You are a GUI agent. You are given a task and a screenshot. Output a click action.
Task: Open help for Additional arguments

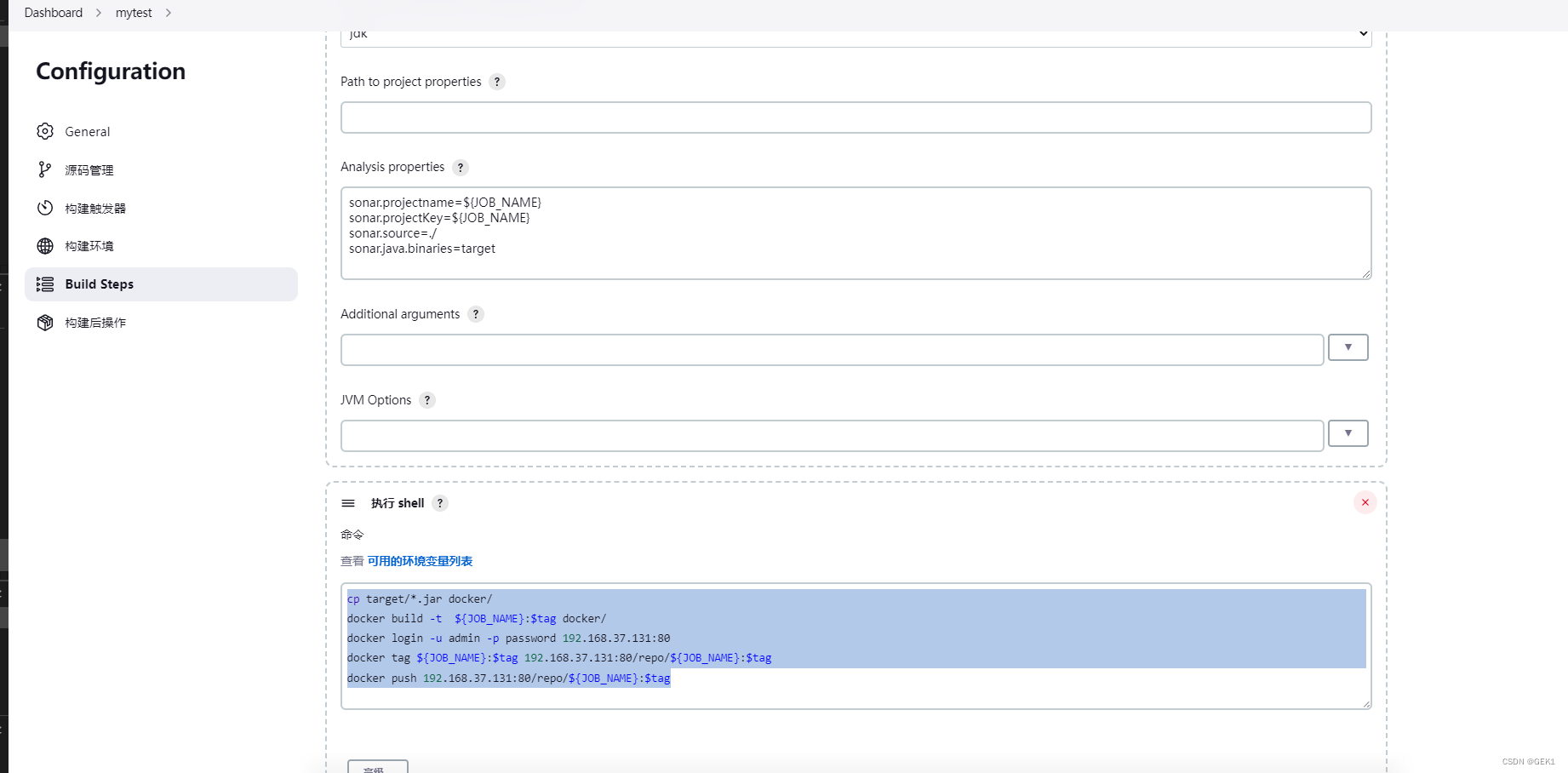[476, 314]
